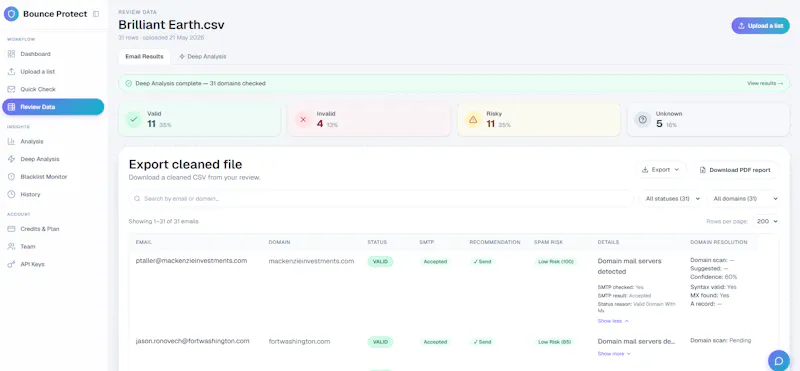This screenshot has height=371, width=800.
Task: Click VALID badge in mackenzieinvestments row
Action: tap(380, 261)
